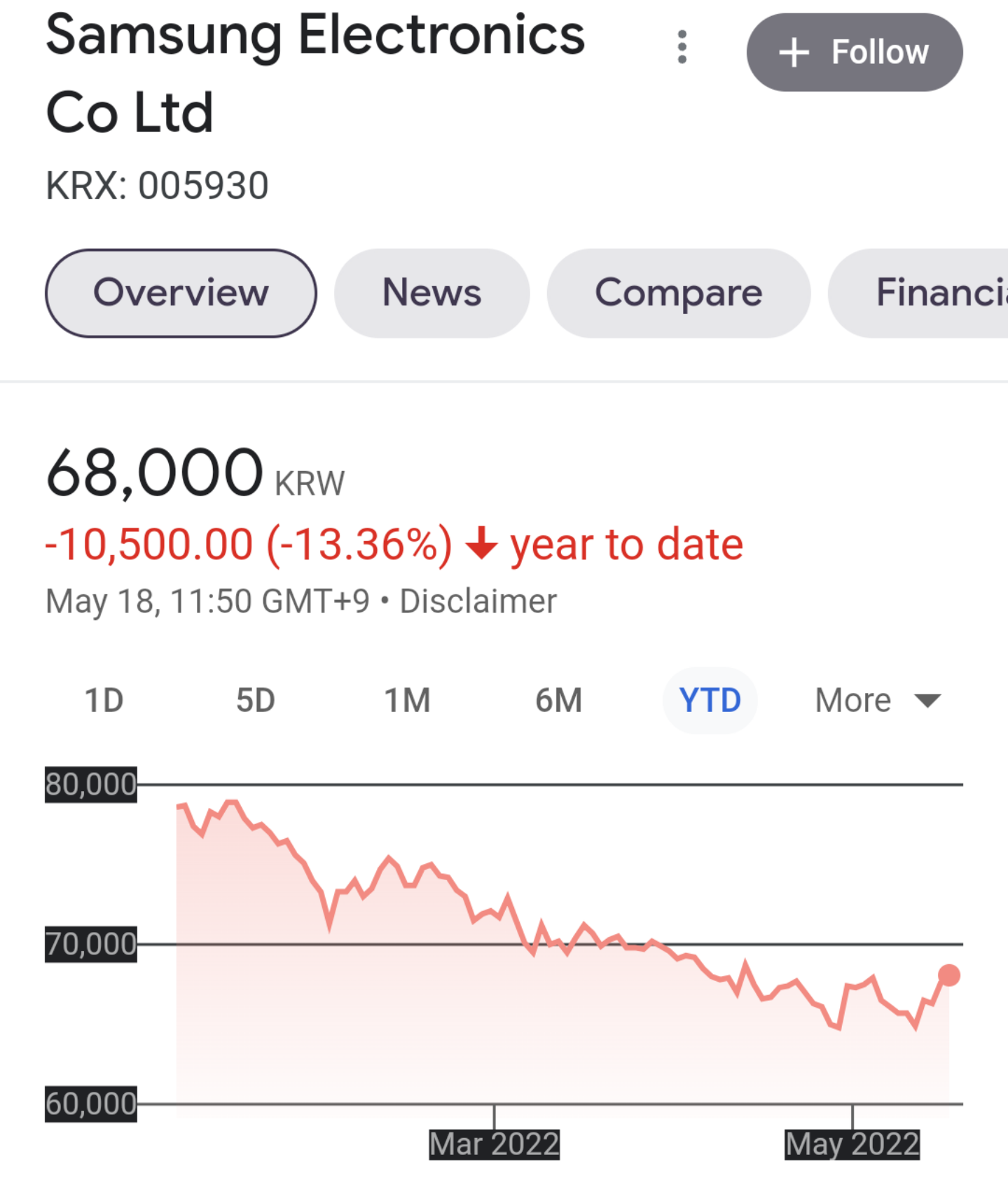Click the 70,000 price axis label

[x=90, y=944]
